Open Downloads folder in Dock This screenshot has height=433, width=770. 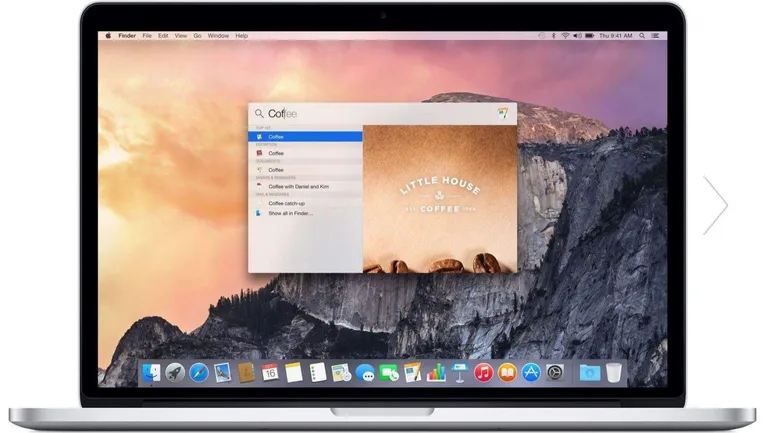click(x=590, y=373)
